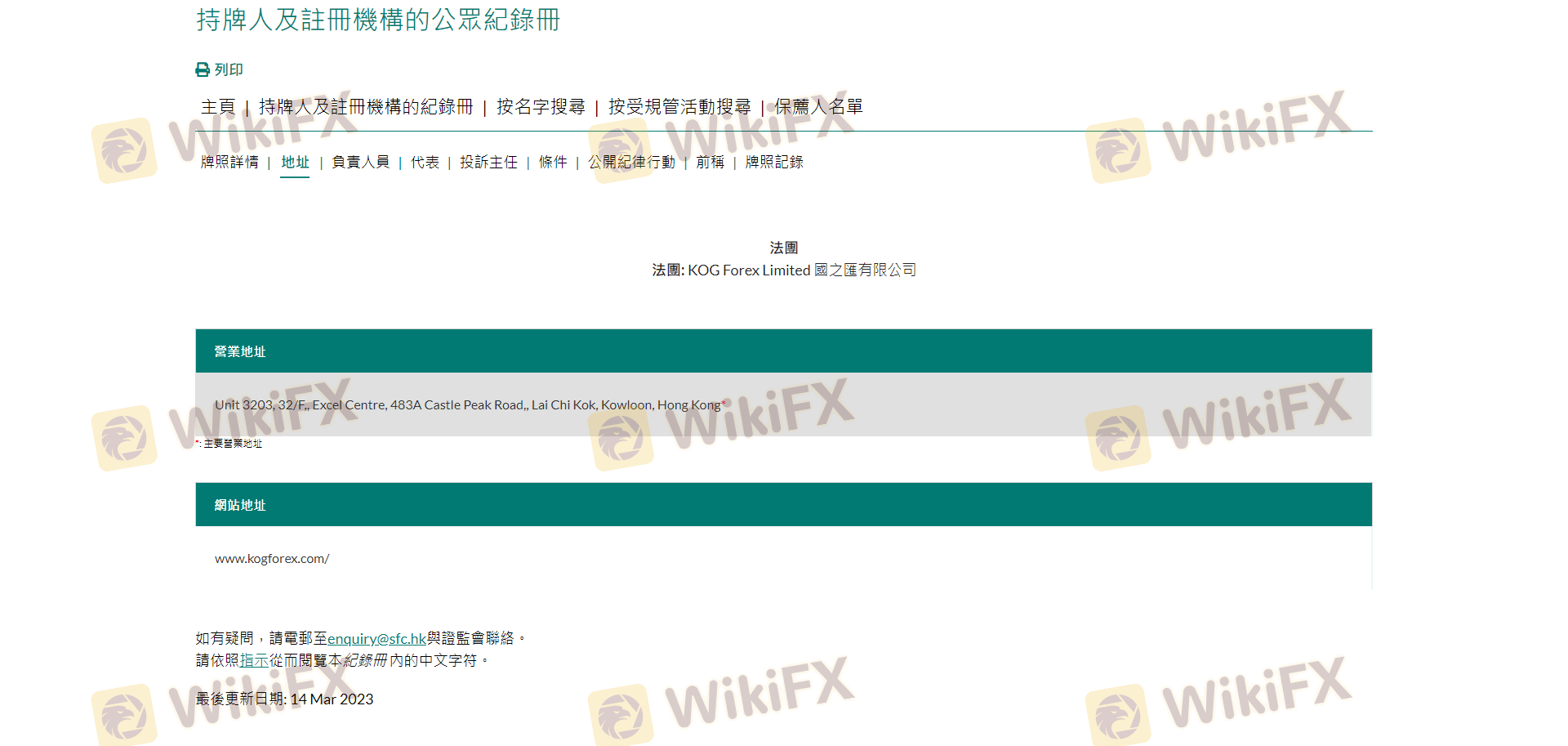The width and height of the screenshot is (1568, 746).
Task: Switch to 投訴主任 tab
Action: click(x=488, y=163)
